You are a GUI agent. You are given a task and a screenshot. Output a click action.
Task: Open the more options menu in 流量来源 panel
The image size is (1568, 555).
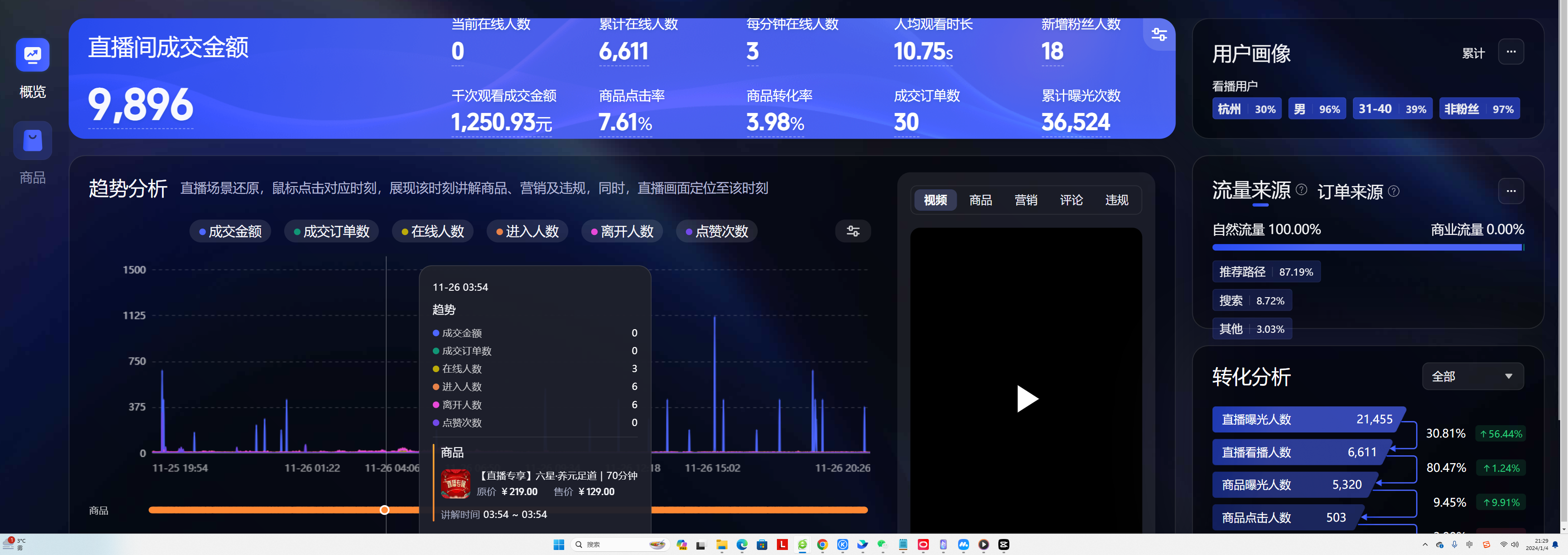[x=1511, y=191]
